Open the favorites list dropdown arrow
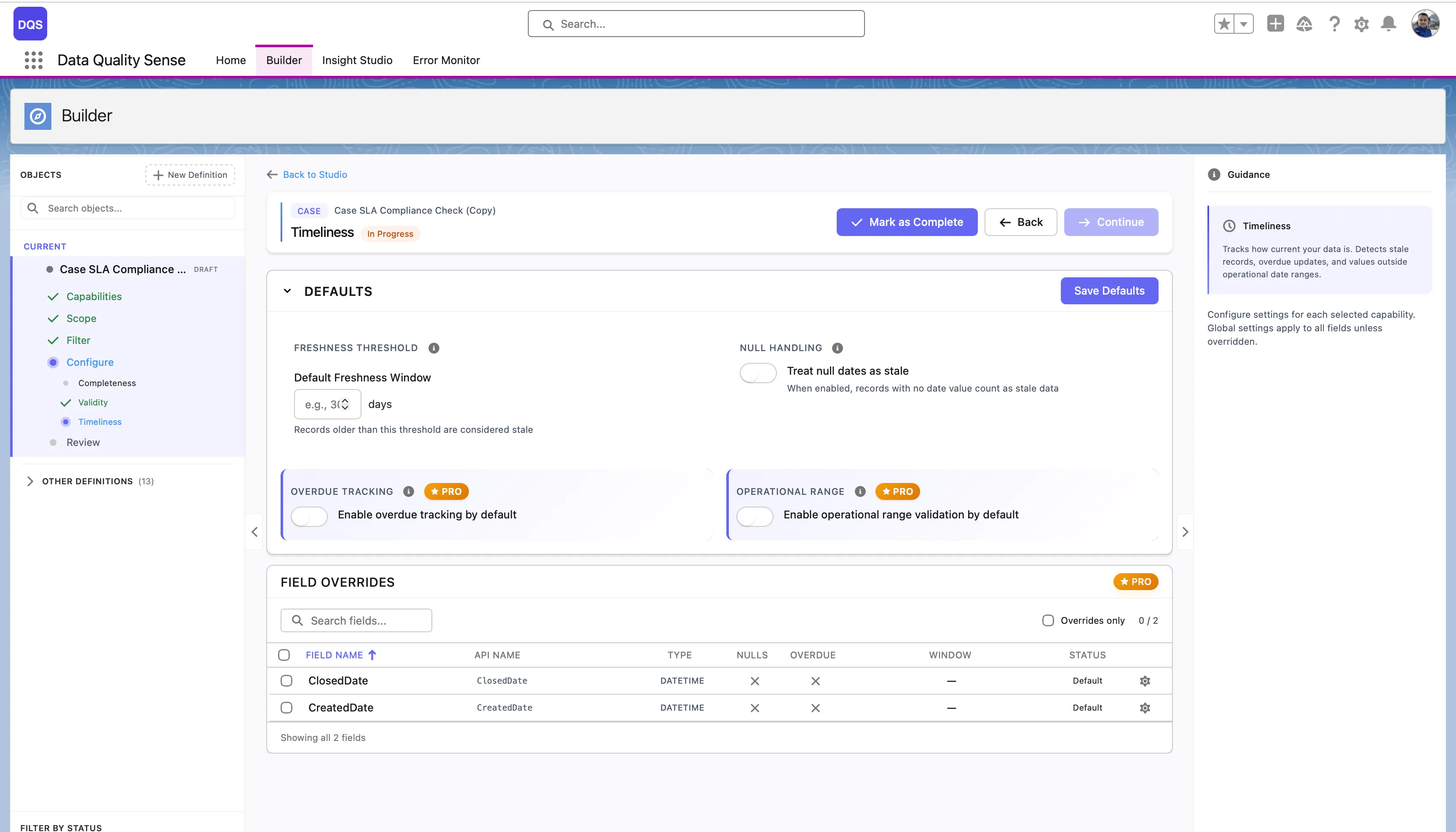This screenshot has width=1456, height=832. (1244, 24)
